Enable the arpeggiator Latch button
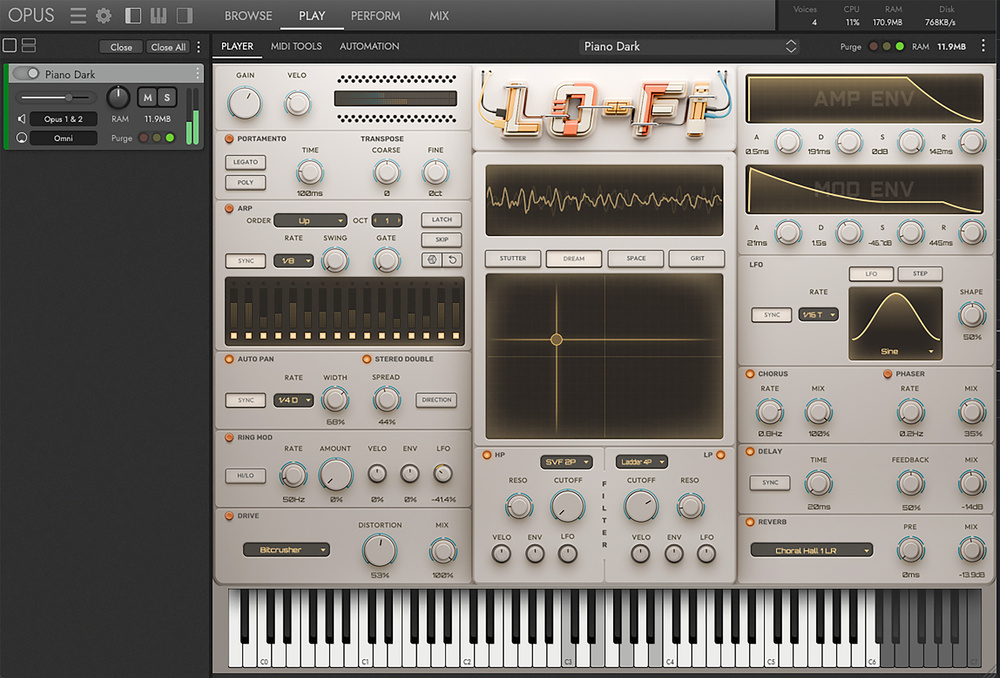Viewport: 1000px width, 678px height. pyautogui.click(x=441, y=219)
